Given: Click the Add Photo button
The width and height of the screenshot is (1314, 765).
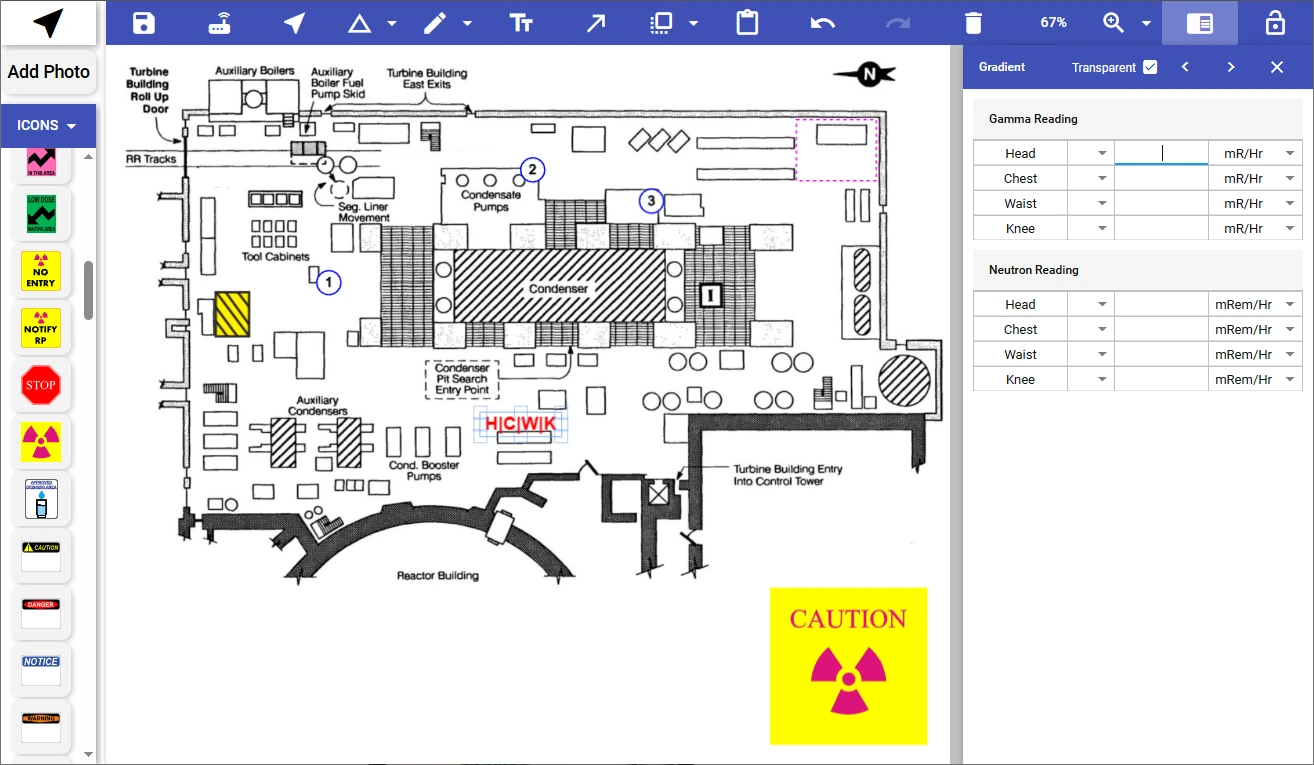Looking at the screenshot, I should [48, 72].
